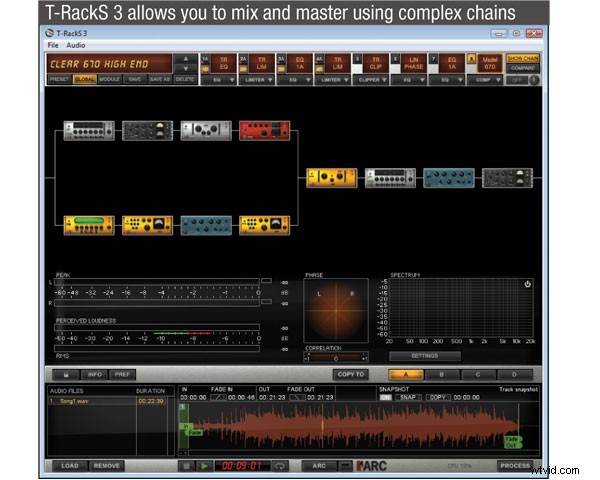Toggle loop playback button
The width and height of the screenshot is (600, 480).
pos(280,466)
